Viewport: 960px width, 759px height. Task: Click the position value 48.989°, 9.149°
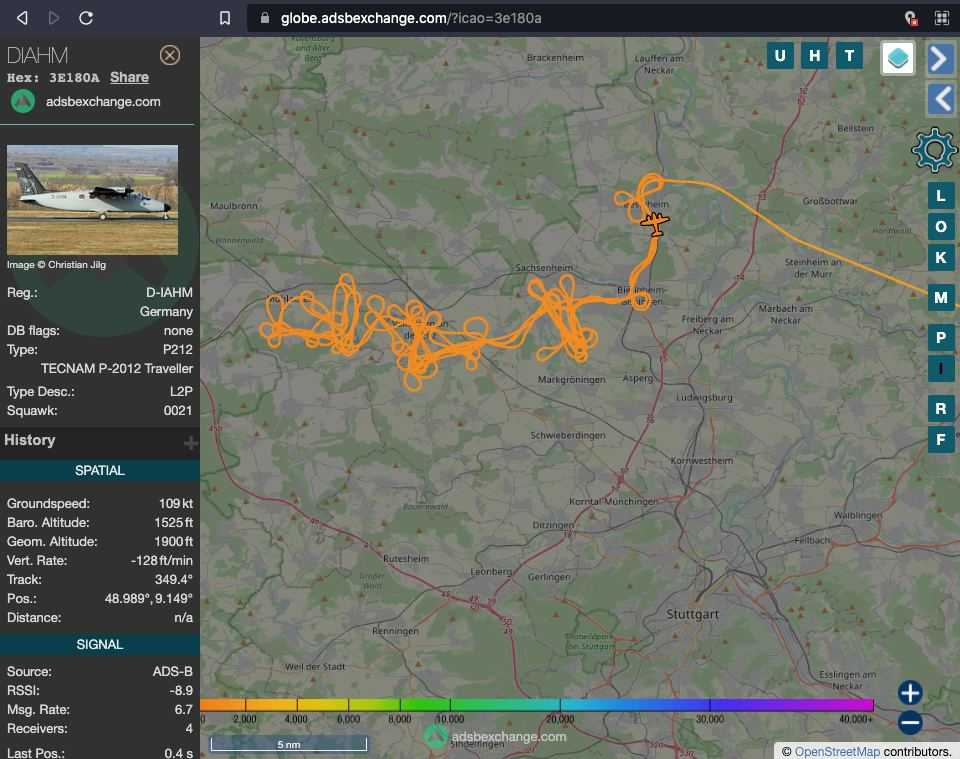point(149,598)
